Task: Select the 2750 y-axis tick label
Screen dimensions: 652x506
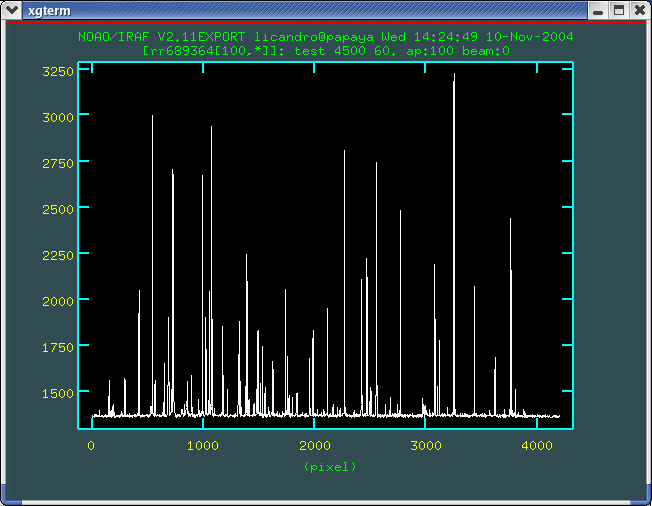Action: (57, 163)
